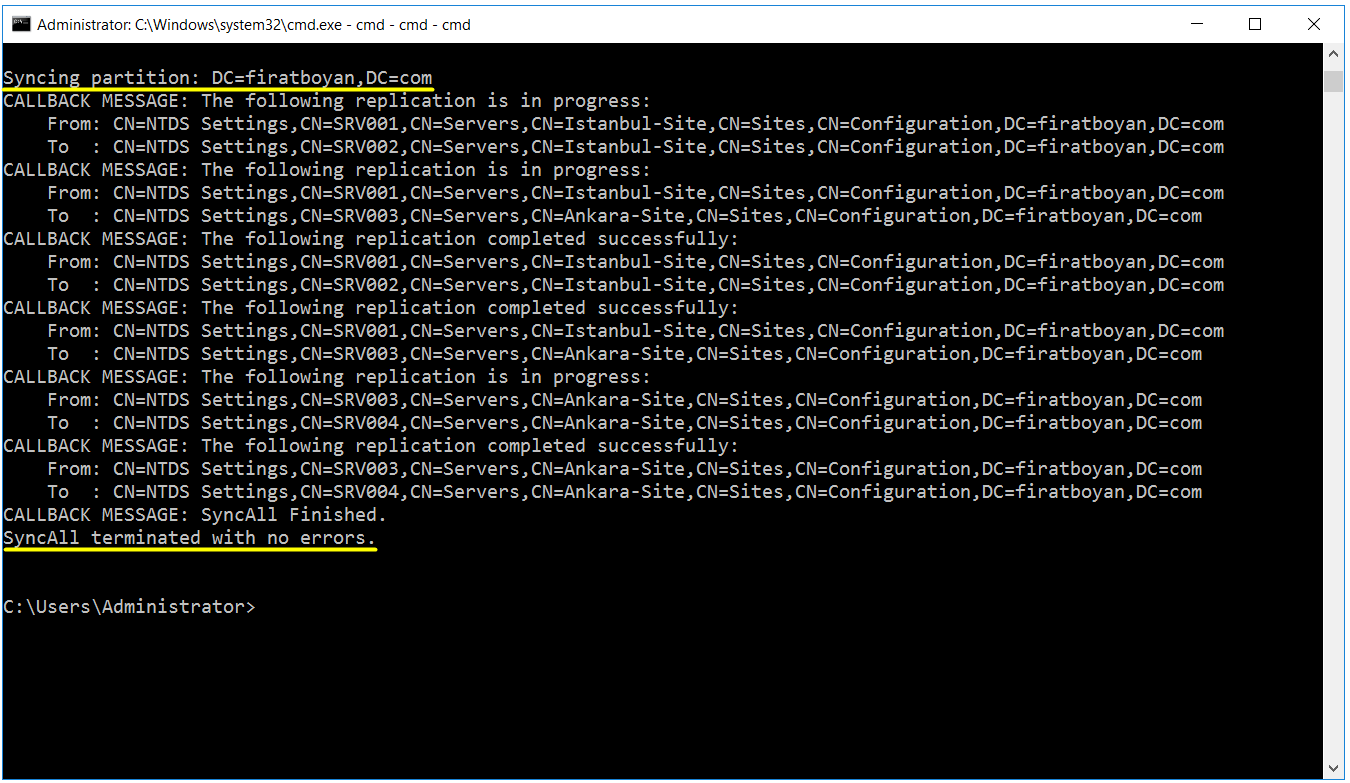Open the cmd.exe system menu icon
Image resolution: width=1350 pixels, height=783 pixels.
[19, 24]
